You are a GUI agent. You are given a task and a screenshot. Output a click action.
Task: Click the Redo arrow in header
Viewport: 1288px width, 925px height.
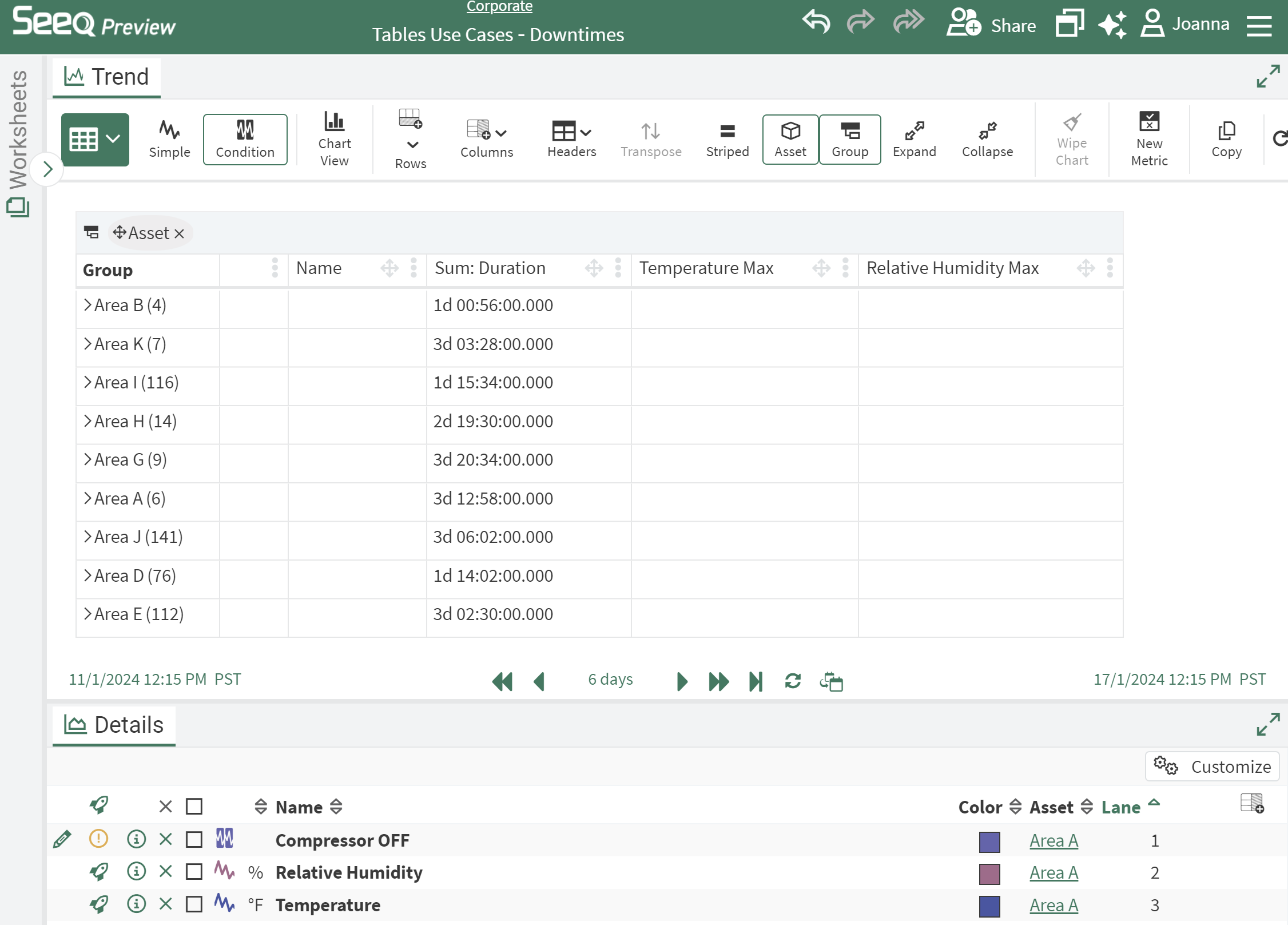tap(861, 22)
